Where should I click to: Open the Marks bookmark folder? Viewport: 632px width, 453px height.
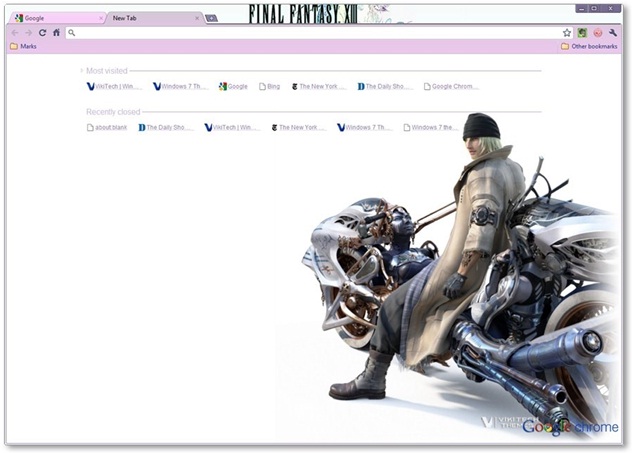(23, 46)
